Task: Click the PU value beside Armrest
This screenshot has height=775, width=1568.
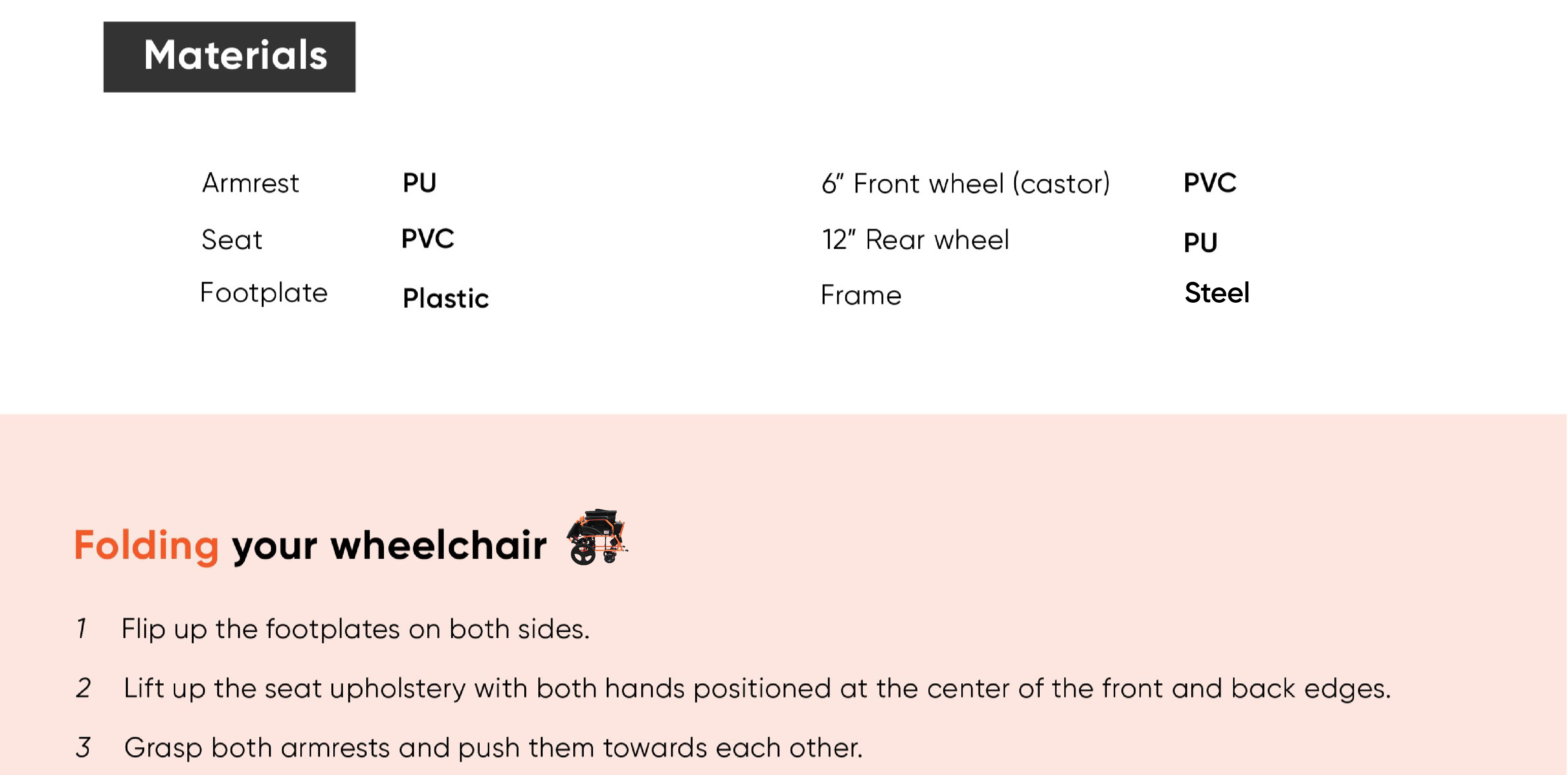Action: click(x=419, y=182)
